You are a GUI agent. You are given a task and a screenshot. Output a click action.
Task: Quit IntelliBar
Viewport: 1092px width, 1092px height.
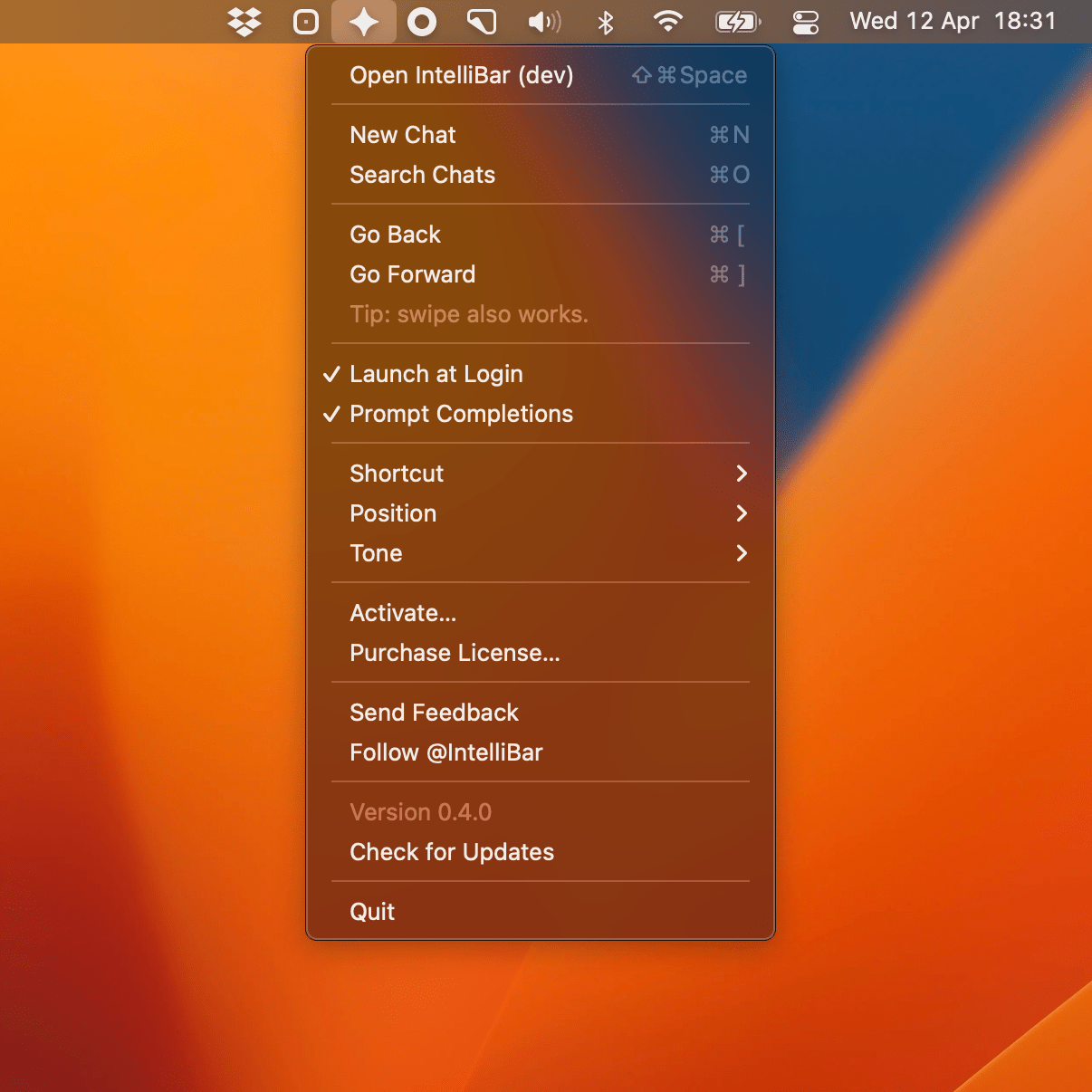541,912
